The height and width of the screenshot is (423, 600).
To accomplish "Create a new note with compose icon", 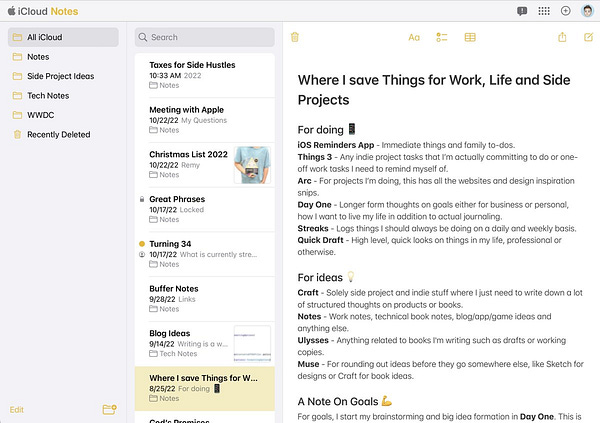I will click(x=589, y=37).
